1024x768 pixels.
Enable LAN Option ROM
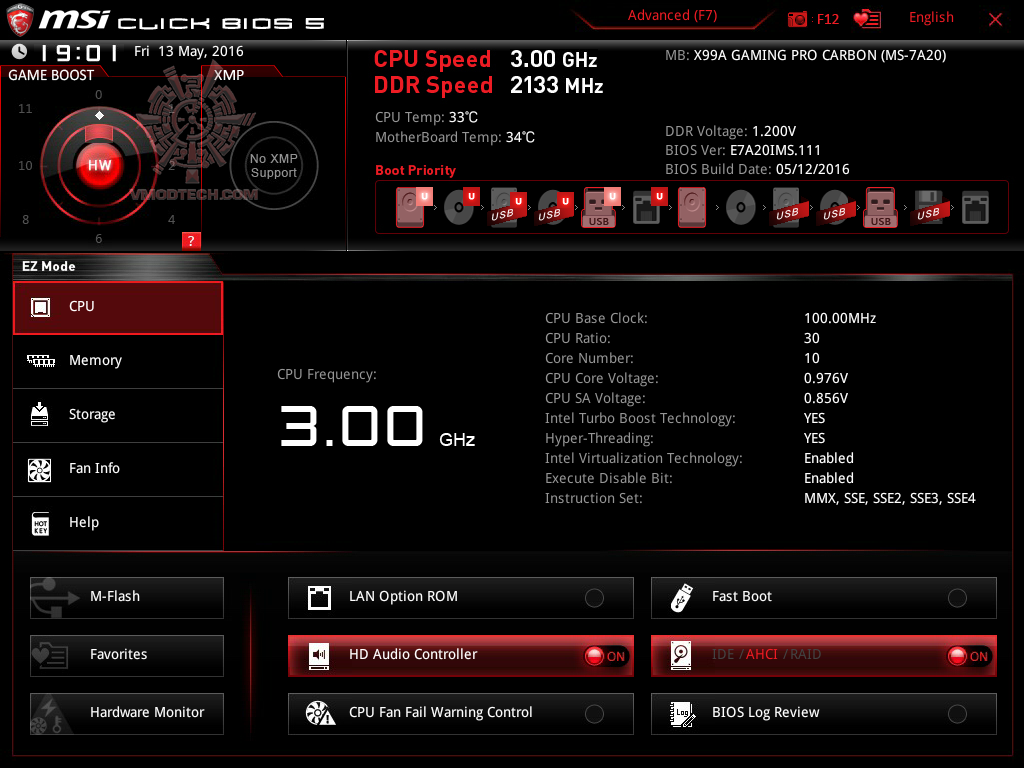pos(460,597)
